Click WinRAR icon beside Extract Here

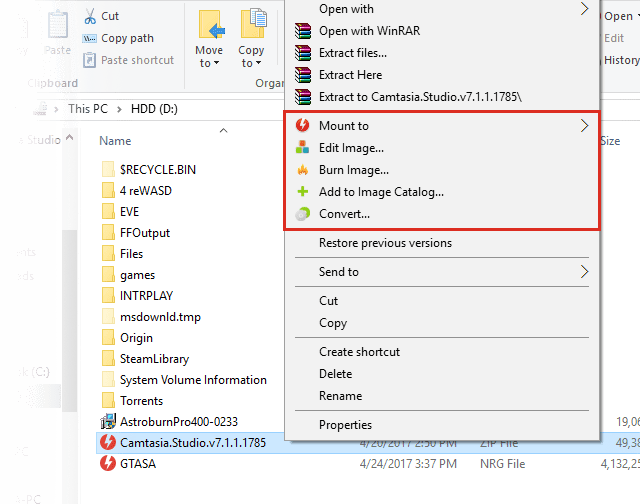point(303,75)
